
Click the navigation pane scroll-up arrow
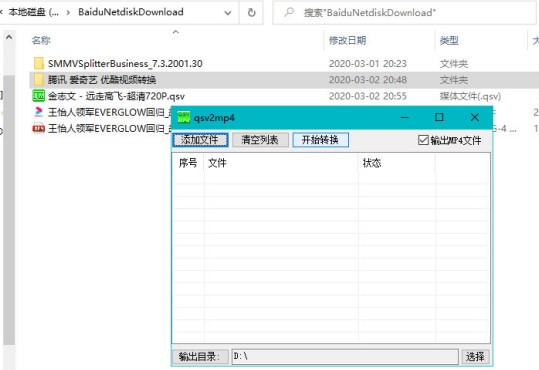pyautogui.click(x=9, y=37)
